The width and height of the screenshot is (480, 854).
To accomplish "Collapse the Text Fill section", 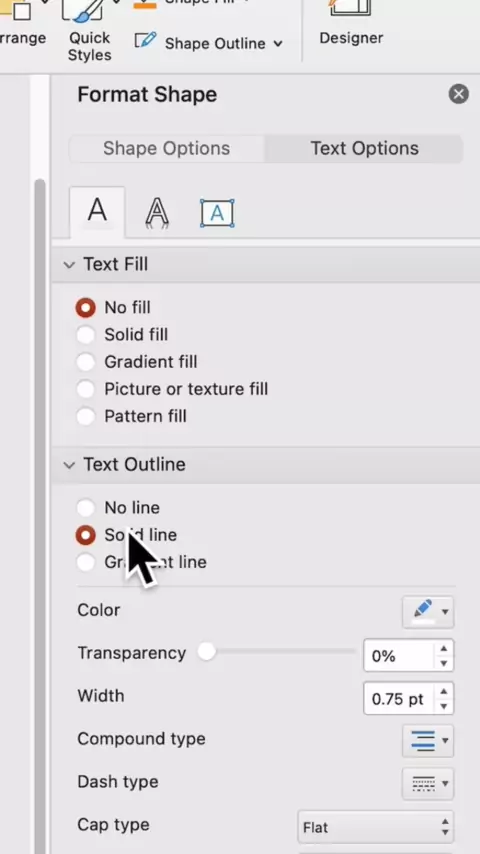I will coord(69,265).
